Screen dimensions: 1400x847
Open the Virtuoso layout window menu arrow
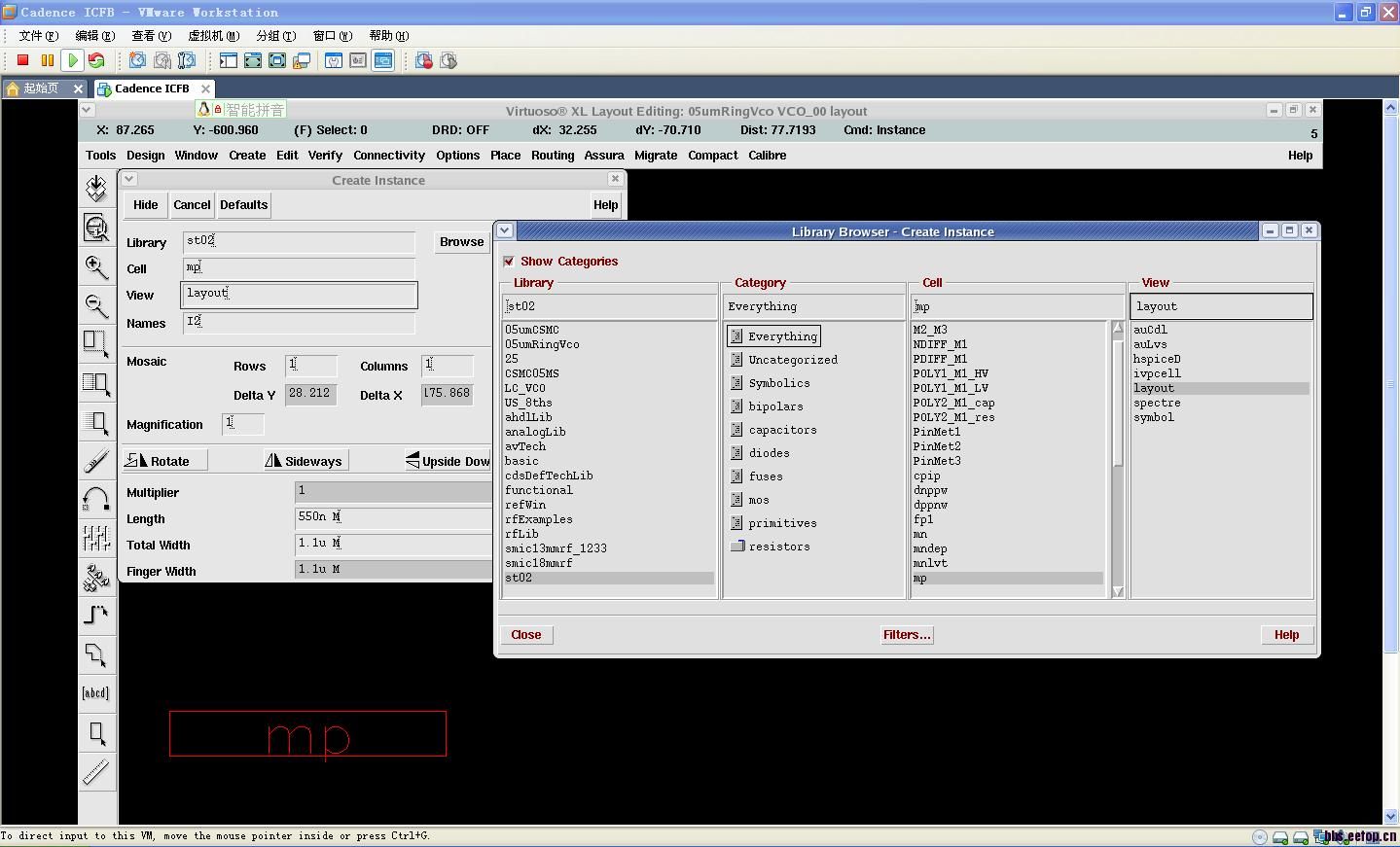[x=87, y=110]
